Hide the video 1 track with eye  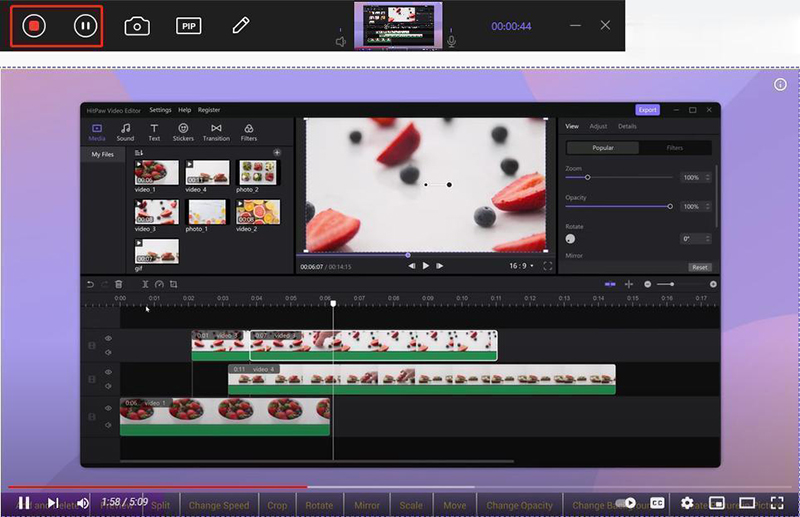108,408
